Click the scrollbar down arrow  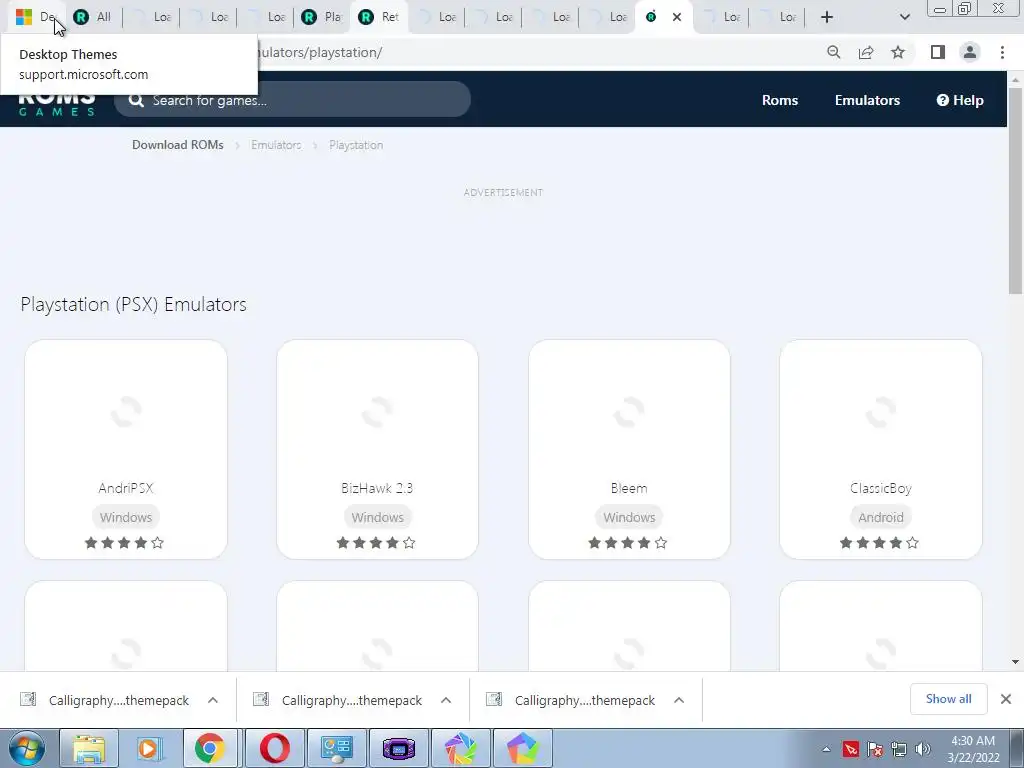coord(1015,662)
